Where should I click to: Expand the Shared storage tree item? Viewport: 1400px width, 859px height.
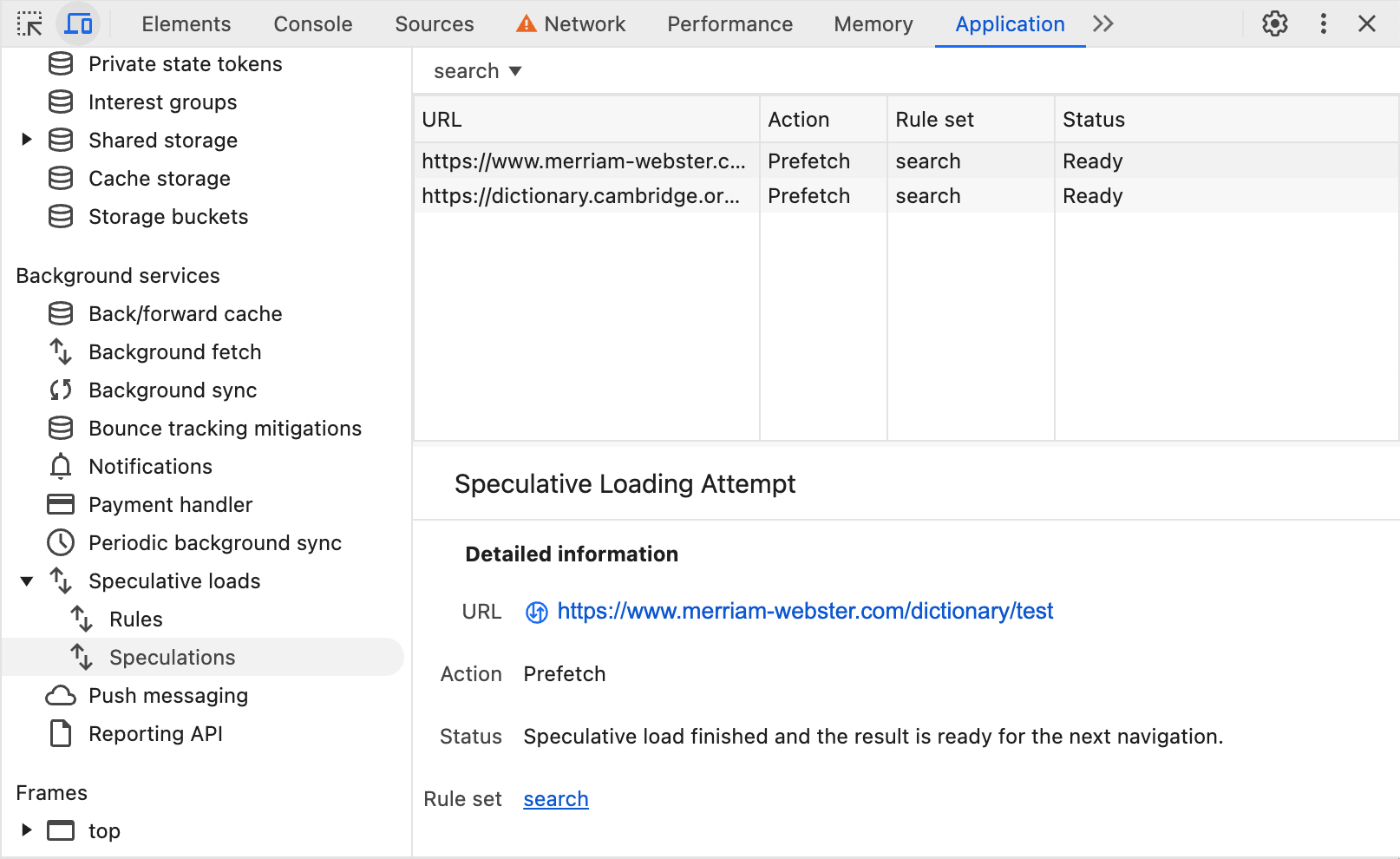pyautogui.click(x=26, y=140)
